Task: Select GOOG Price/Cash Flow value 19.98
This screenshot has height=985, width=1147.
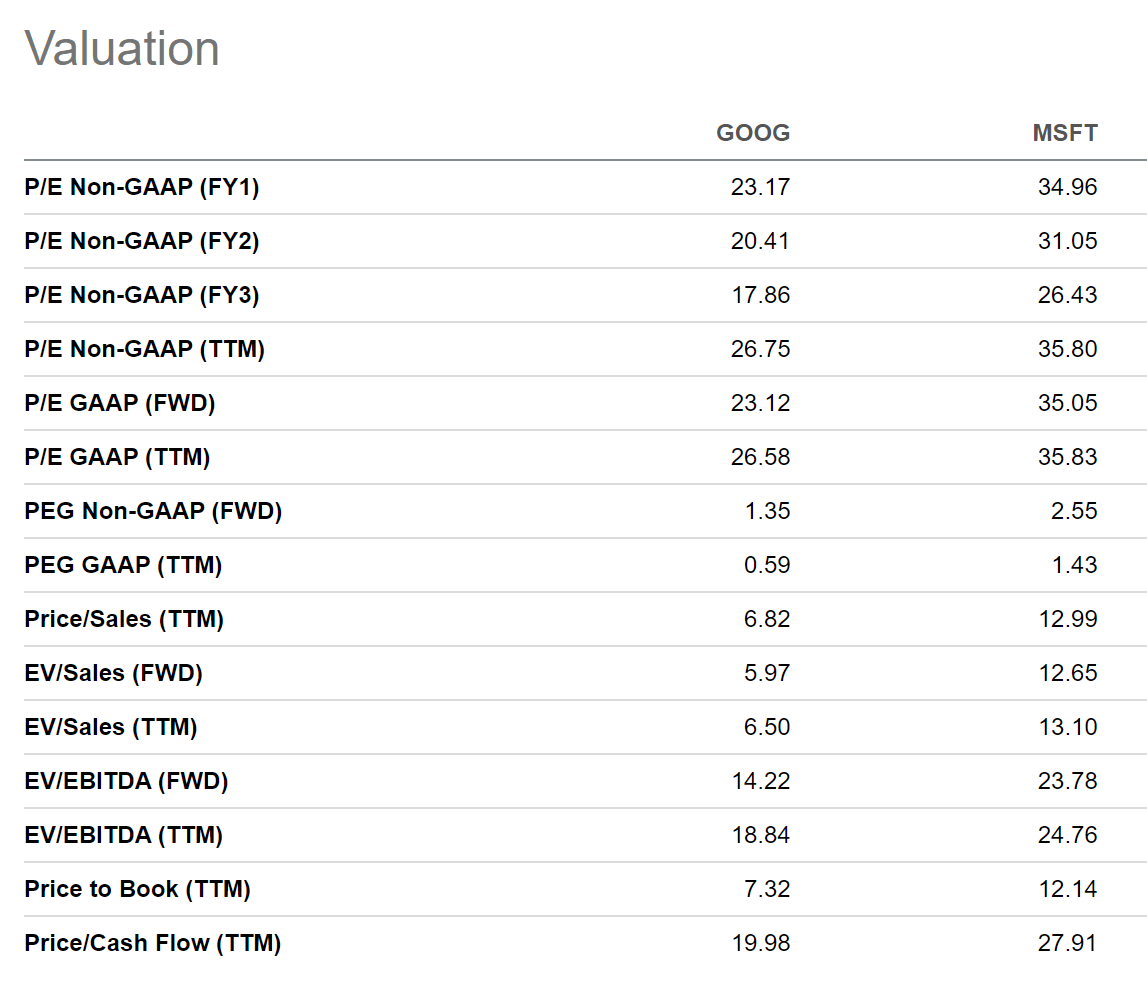Action: [761, 943]
